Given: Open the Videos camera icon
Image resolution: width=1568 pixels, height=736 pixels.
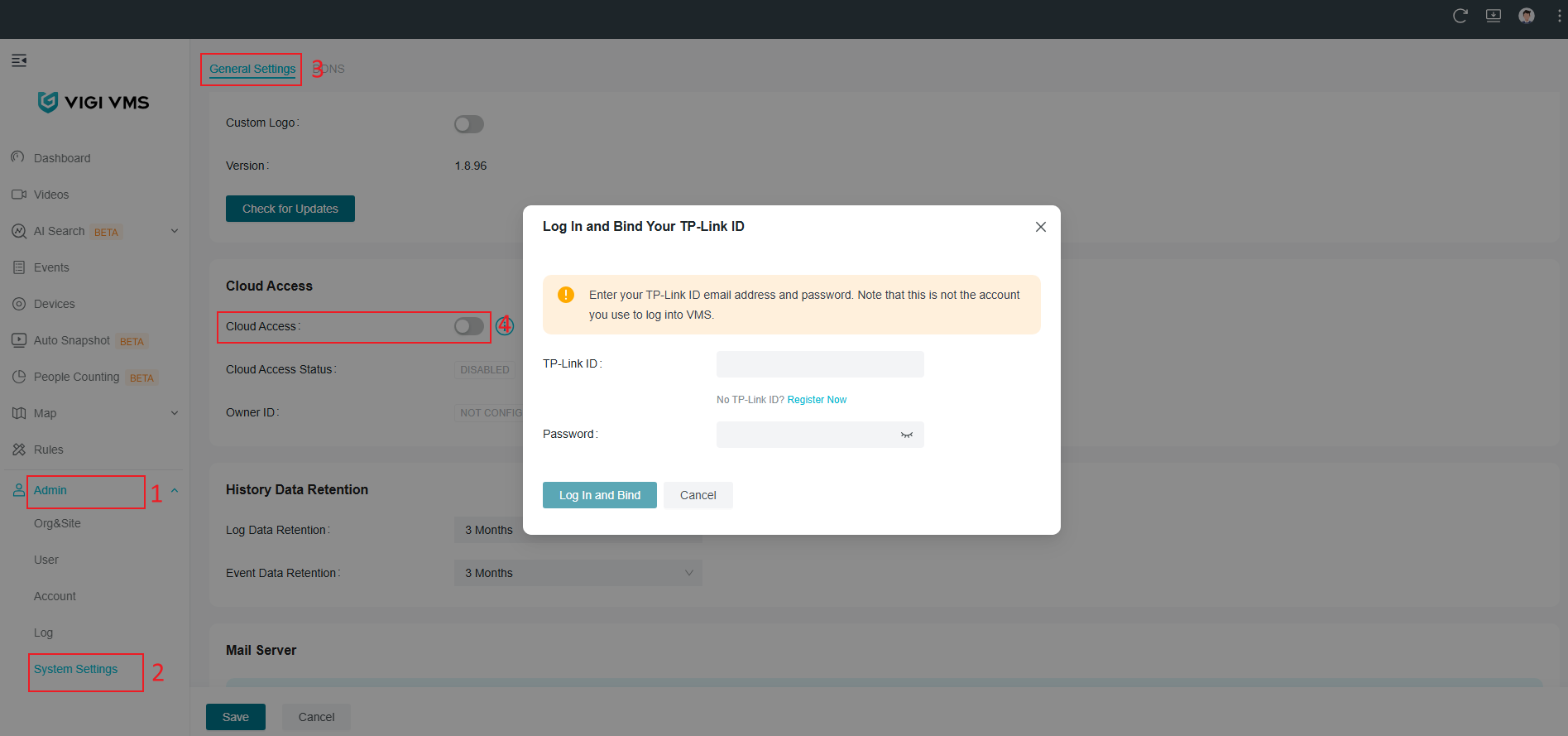Looking at the screenshot, I should 19,195.
